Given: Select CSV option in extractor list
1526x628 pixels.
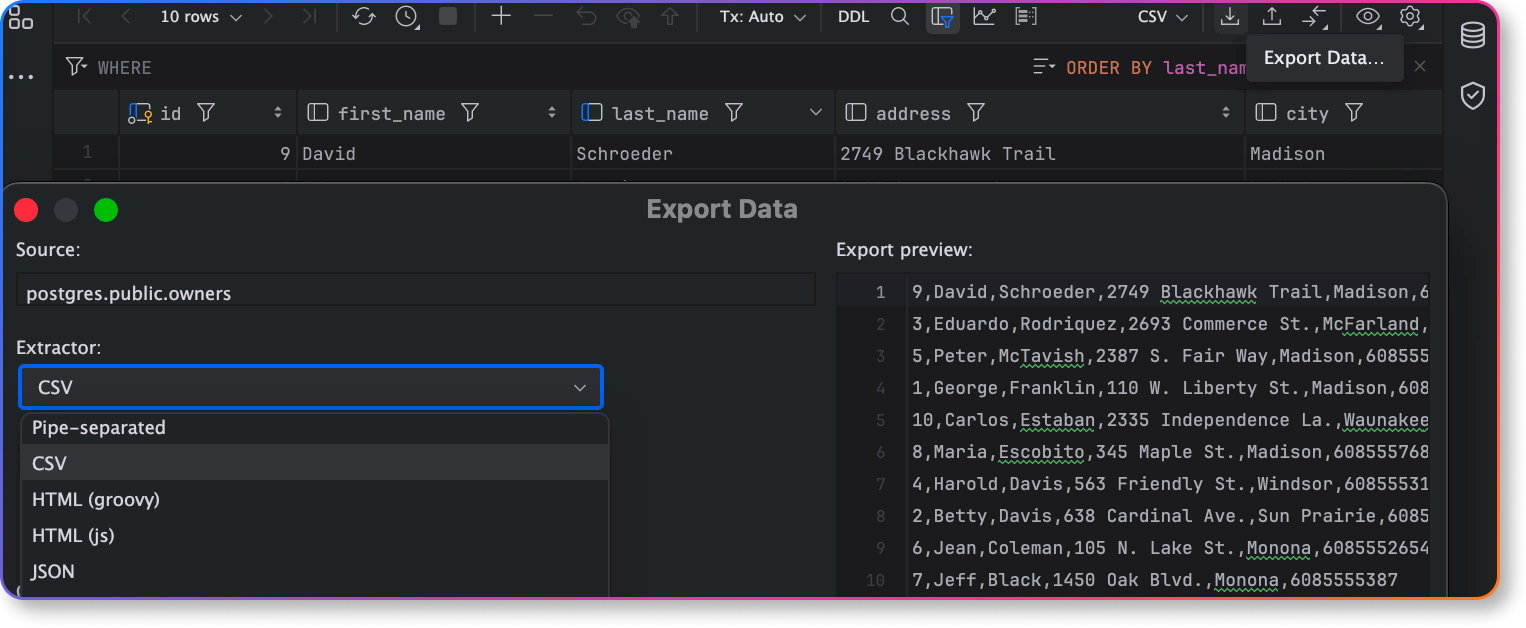Looking at the screenshot, I should 315,463.
